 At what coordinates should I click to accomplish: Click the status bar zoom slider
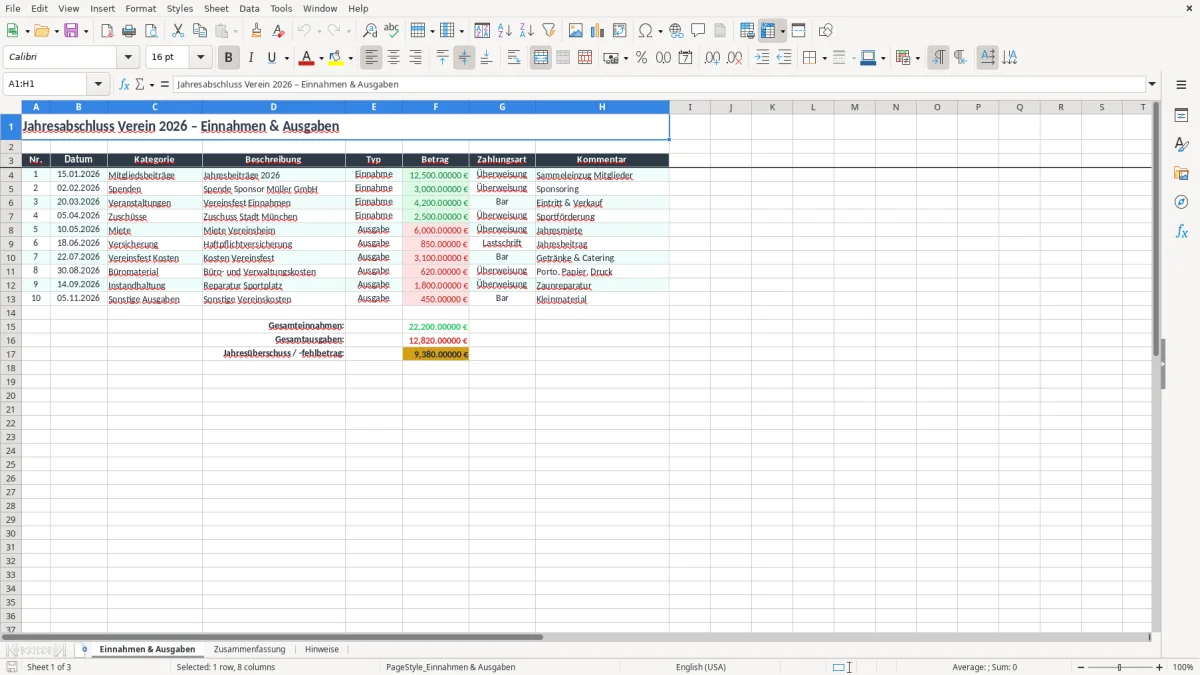pyautogui.click(x=1120, y=667)
